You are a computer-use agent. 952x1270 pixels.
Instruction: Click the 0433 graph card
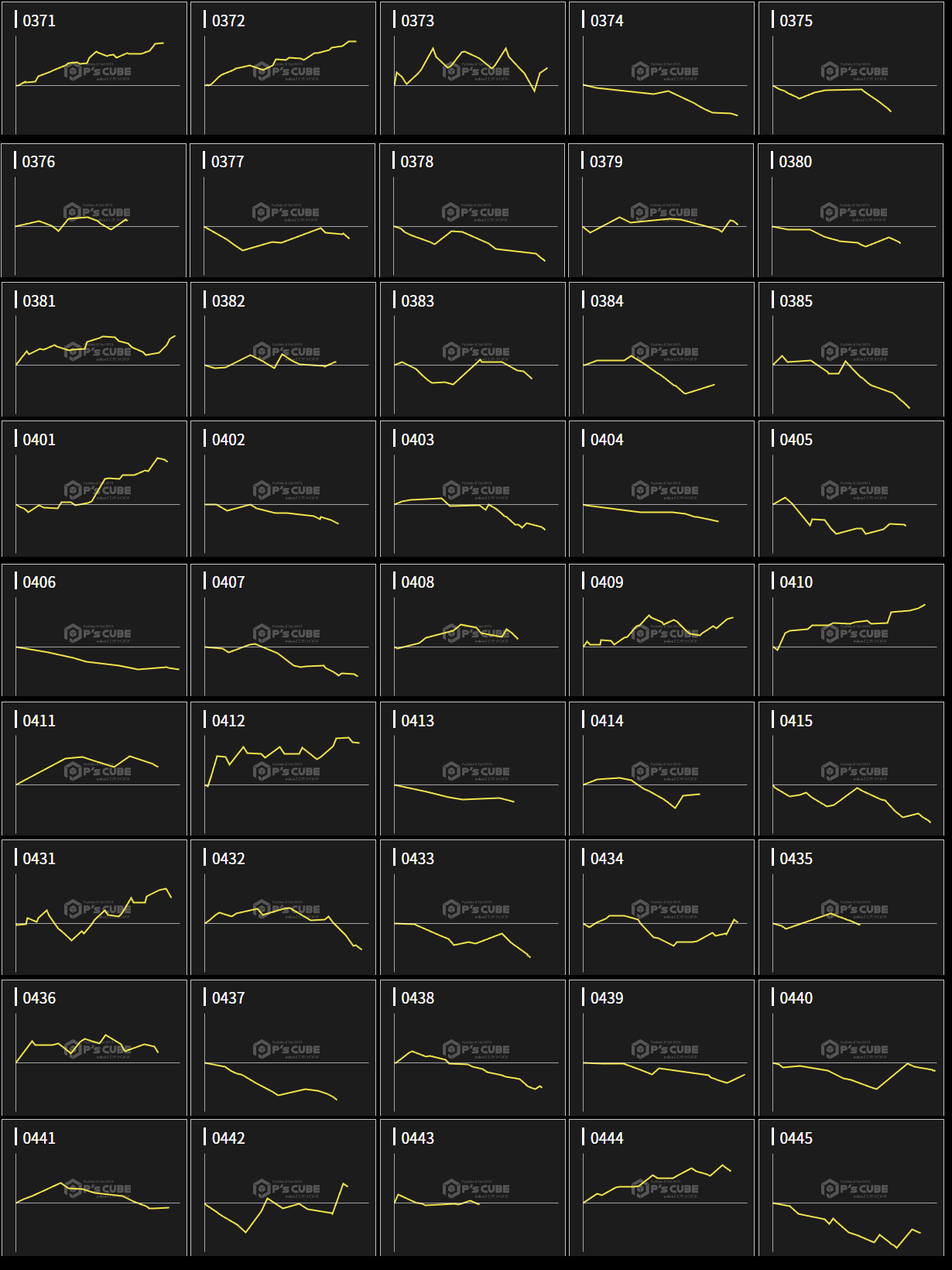click(473, 907)
